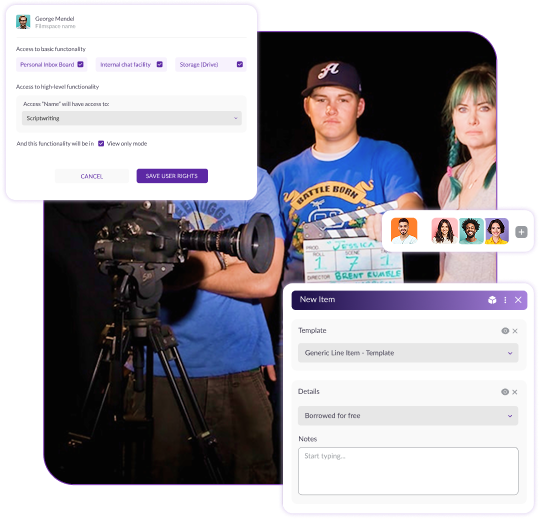Remove the Details section with X
This screenshot has width=539, height=519.
(515, 392)
